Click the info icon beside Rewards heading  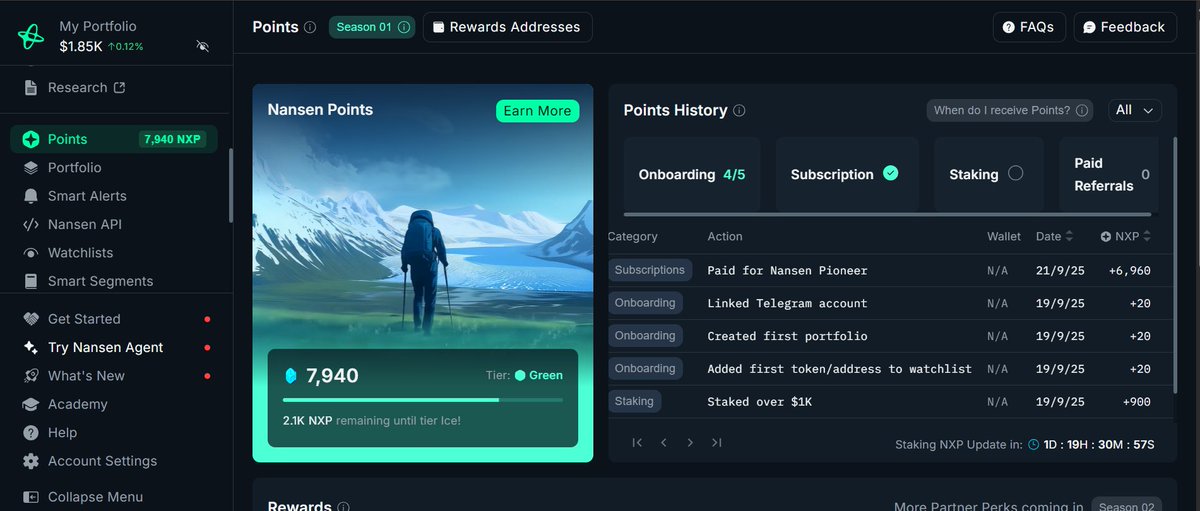(x=344, y=507)
